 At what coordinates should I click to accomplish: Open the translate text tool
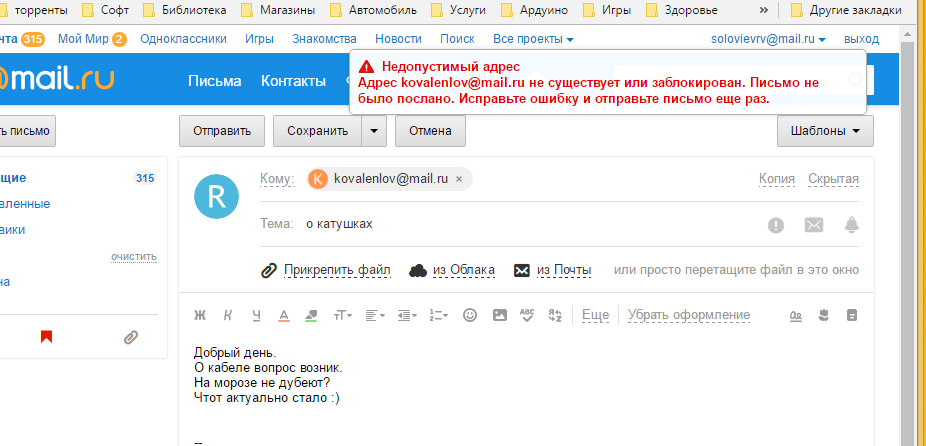[555, 315]
